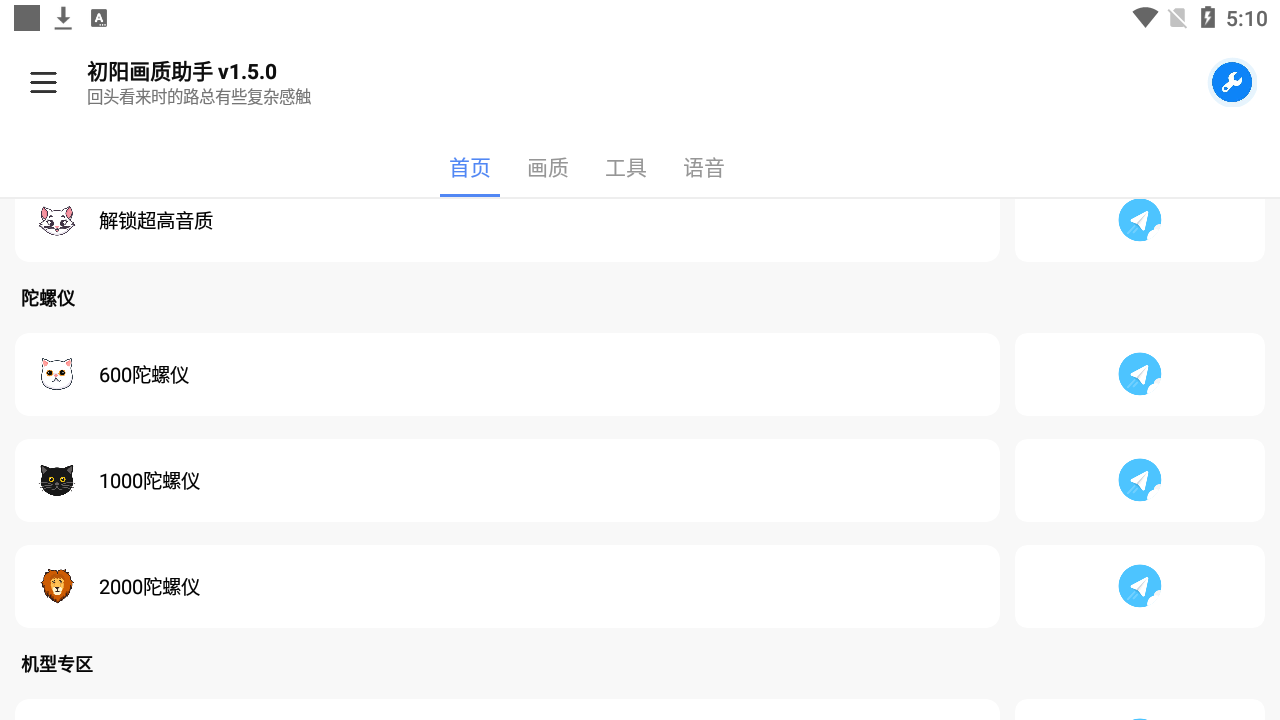
Task: Click the black cat icon for 1000陀螺仪
Action: [x=57, y=480]
